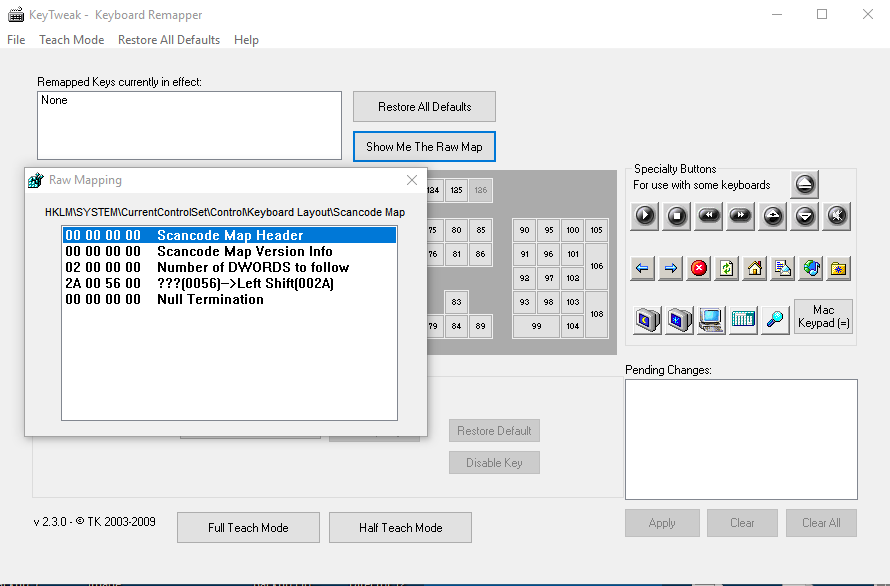Select the My Computer specialty button

[711, 320]
